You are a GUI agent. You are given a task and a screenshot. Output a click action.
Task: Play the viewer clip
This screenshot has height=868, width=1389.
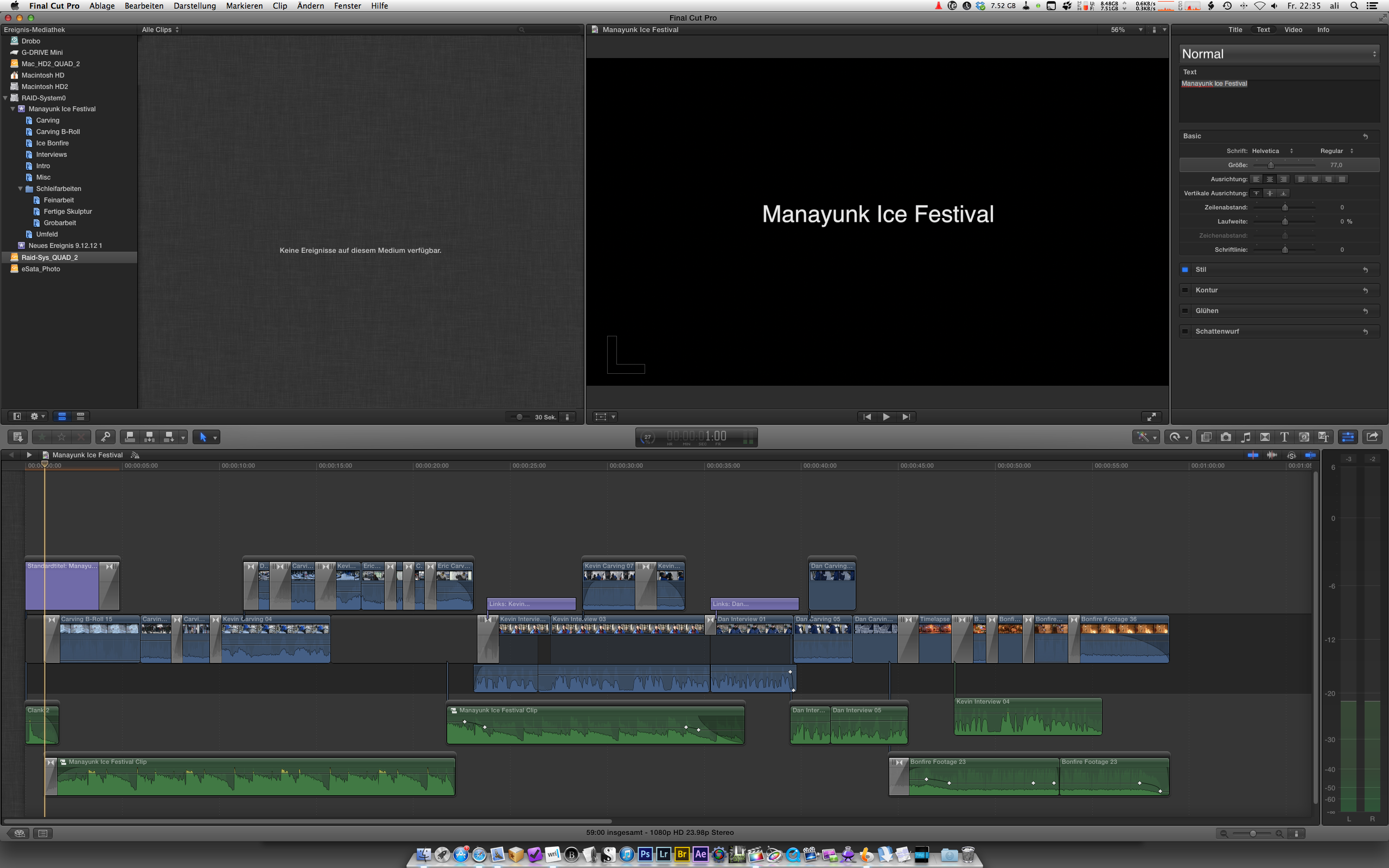click(886, 417)
